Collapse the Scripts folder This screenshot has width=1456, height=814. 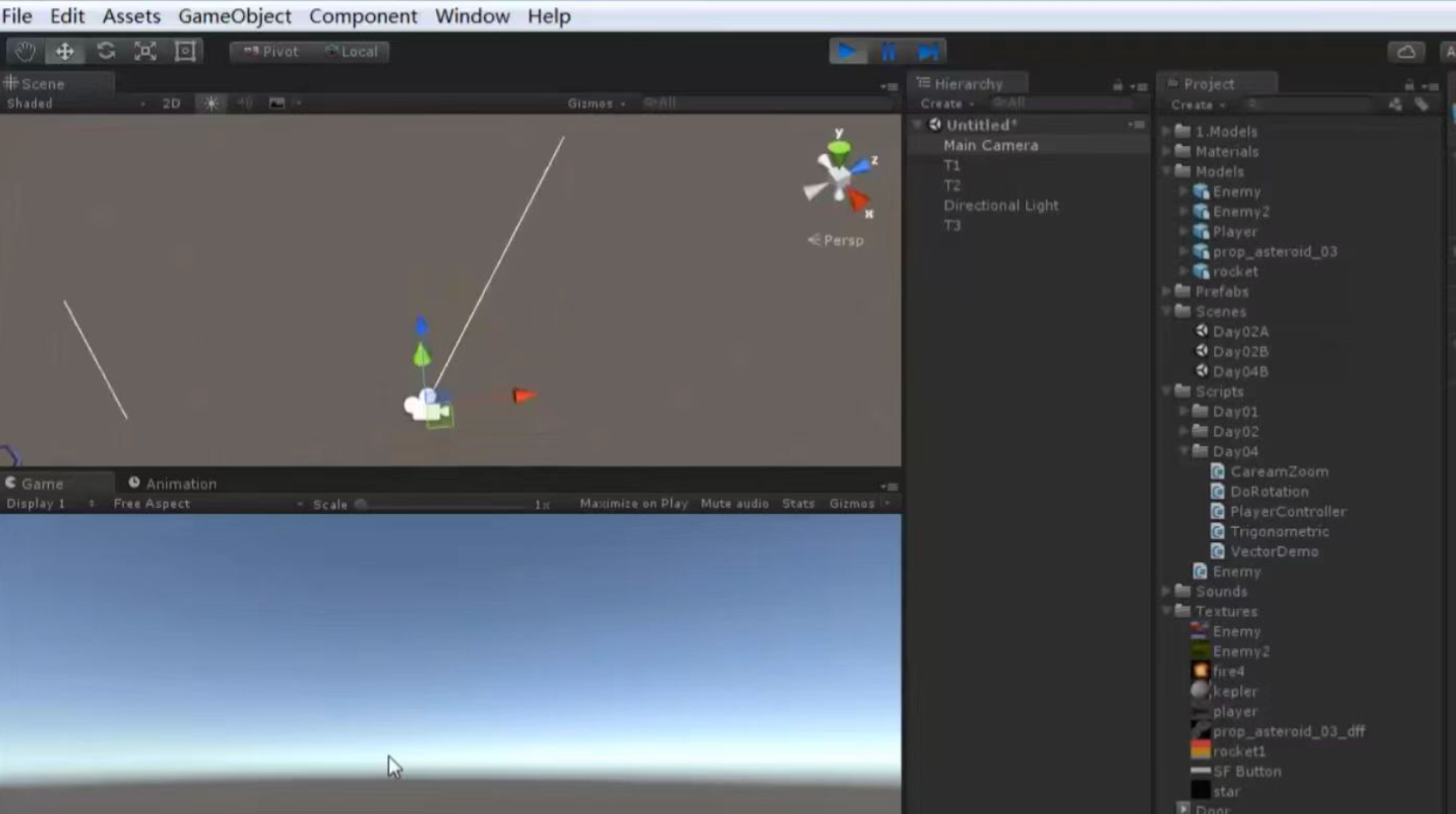click(1167, 391)
